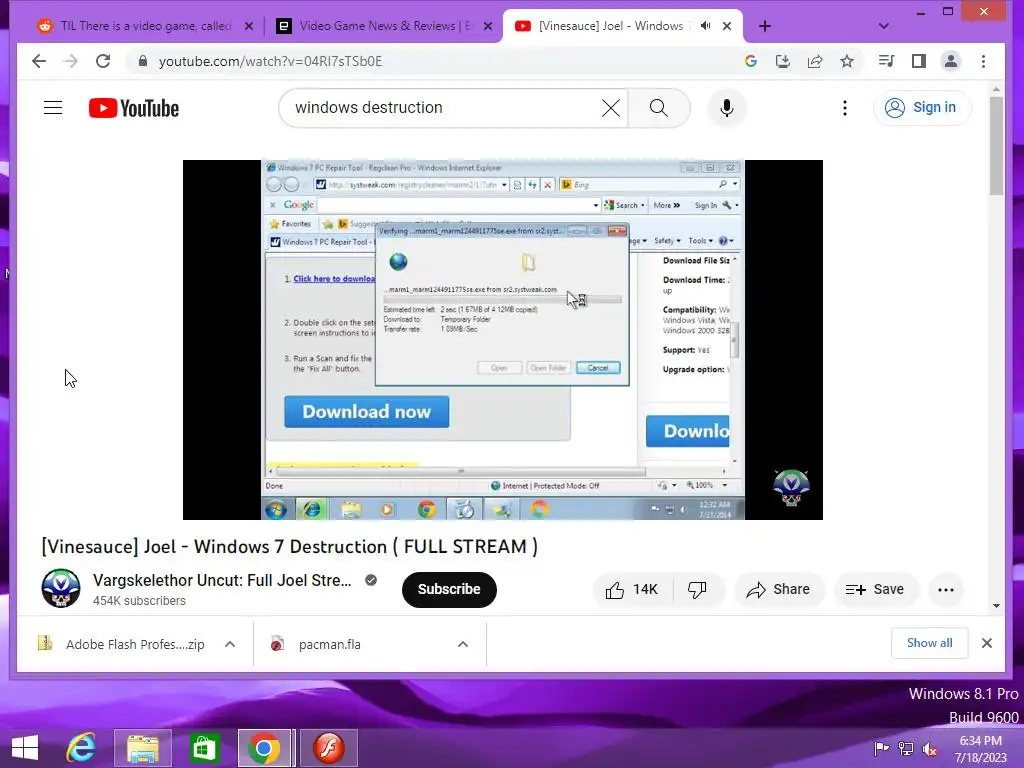Click the video player to pause
Image resolution: width=1024 pixels, height=768 pixels.
point(502,340)
